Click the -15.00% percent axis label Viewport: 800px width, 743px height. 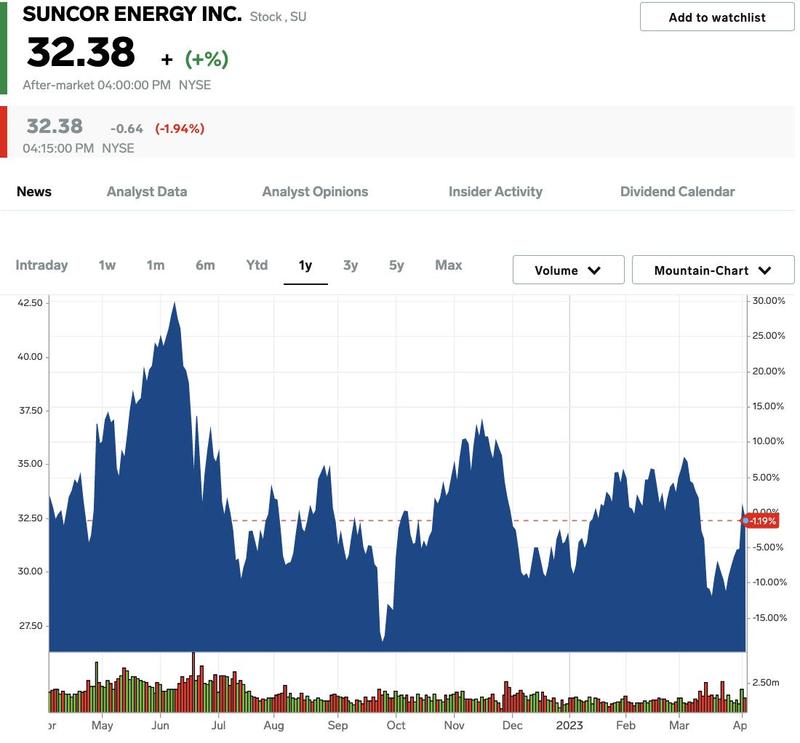(x=770, y=617)
